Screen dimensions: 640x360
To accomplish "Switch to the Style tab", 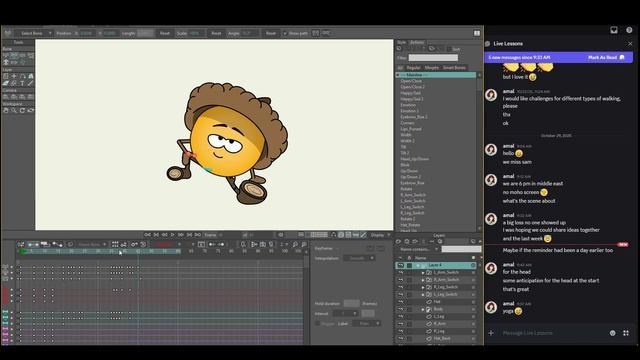I will [x=402, y=42].
